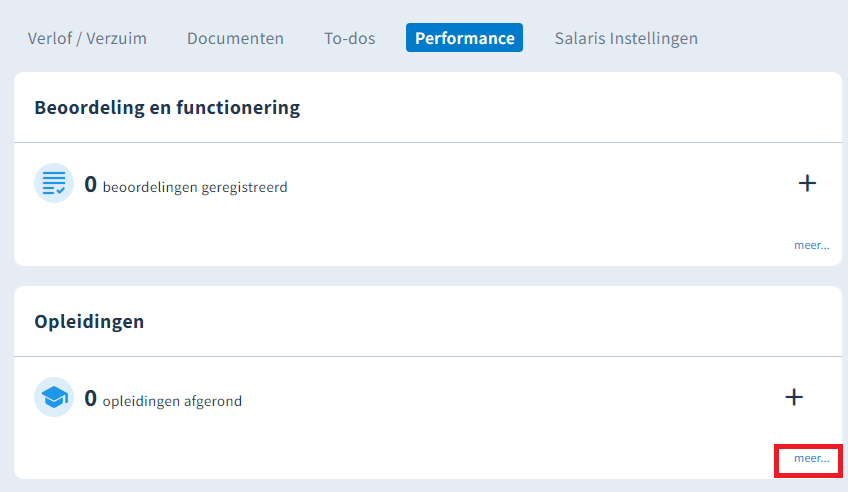Go to the To-dos tab
This screenshot has height=492, width=848.
click(x=349, y=38)
